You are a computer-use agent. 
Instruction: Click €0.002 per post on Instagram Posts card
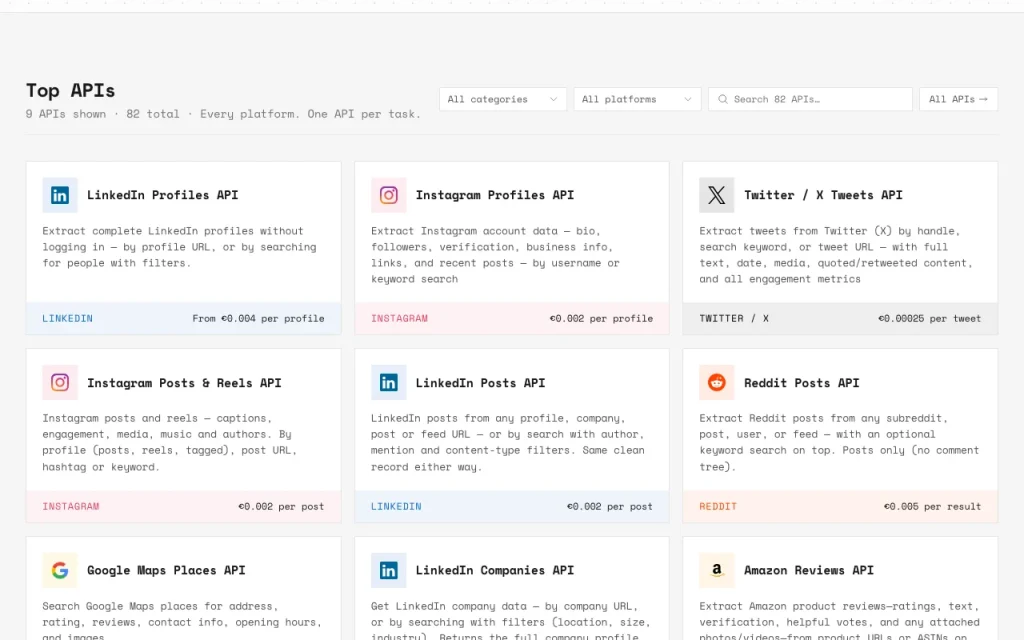pos(281,506)
